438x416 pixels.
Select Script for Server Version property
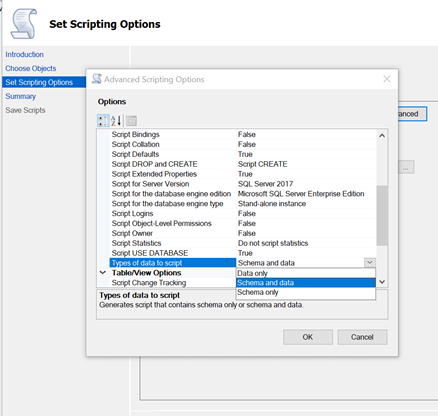point(243,184)
